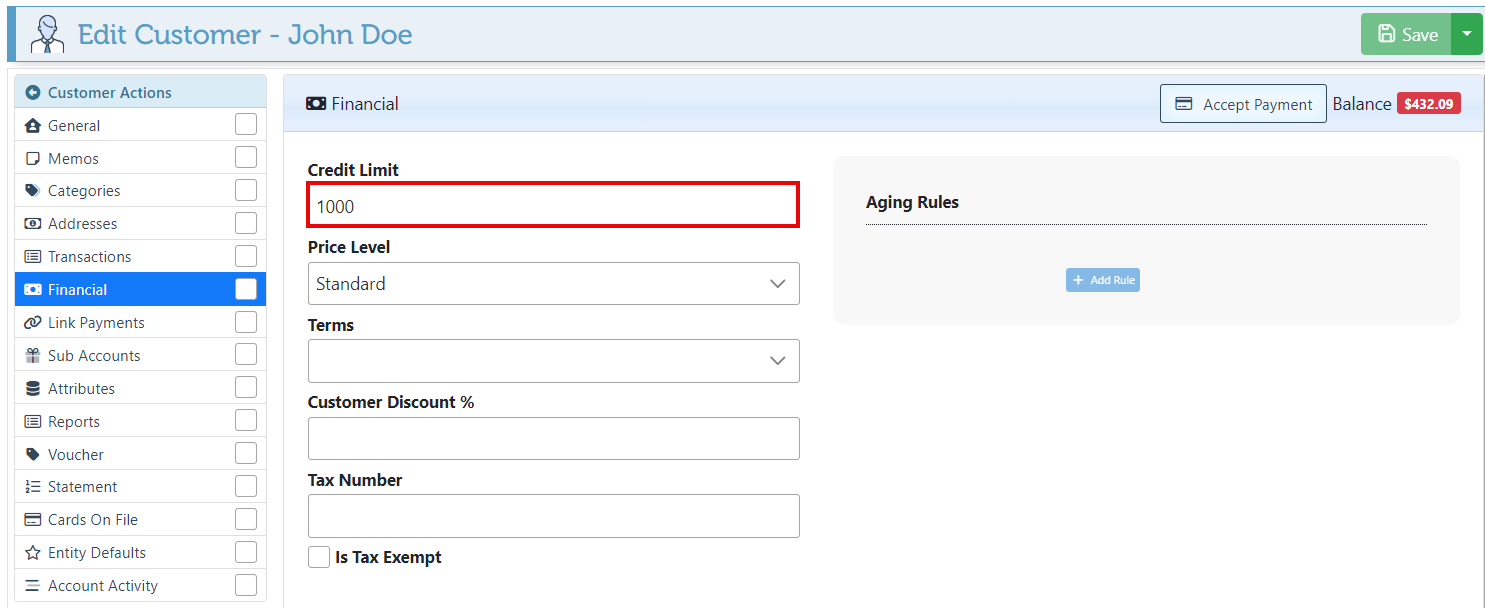Check the Is Tax Exempt checkbox

319,557
